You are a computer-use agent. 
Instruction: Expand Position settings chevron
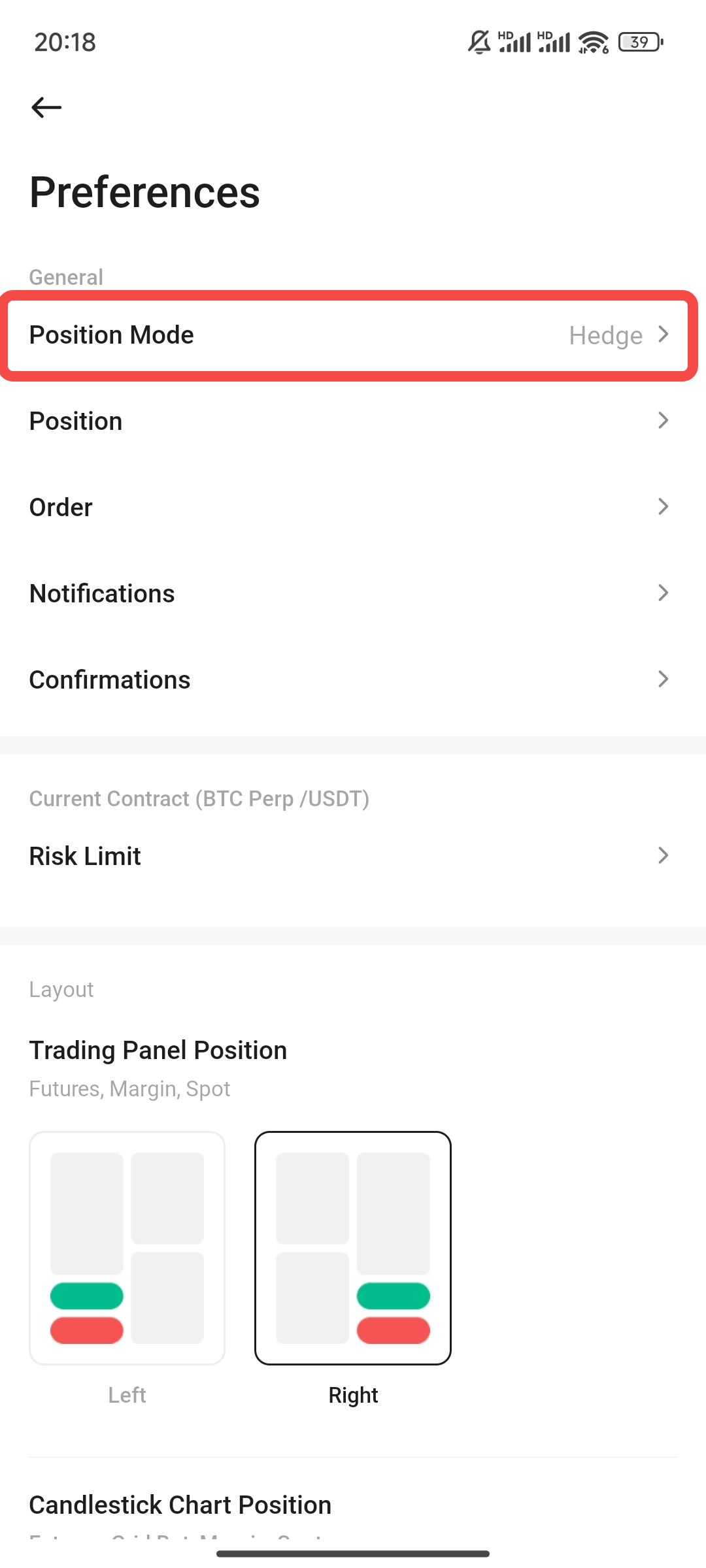(664, 421)
